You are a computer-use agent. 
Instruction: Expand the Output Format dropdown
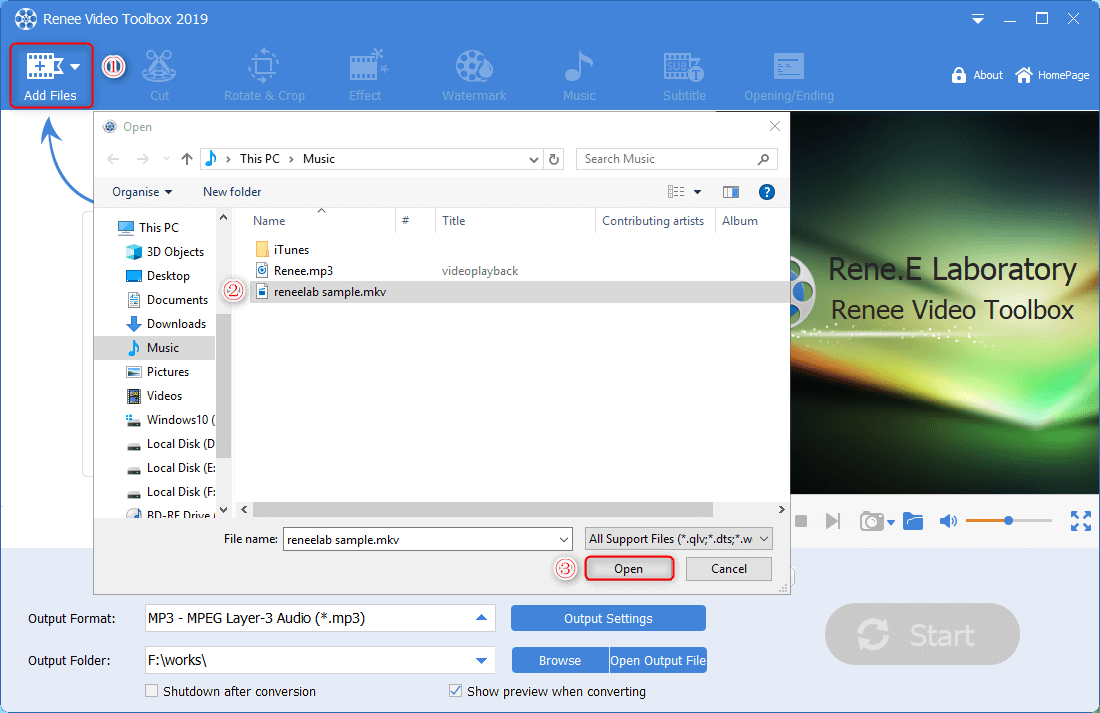[482, 618]
